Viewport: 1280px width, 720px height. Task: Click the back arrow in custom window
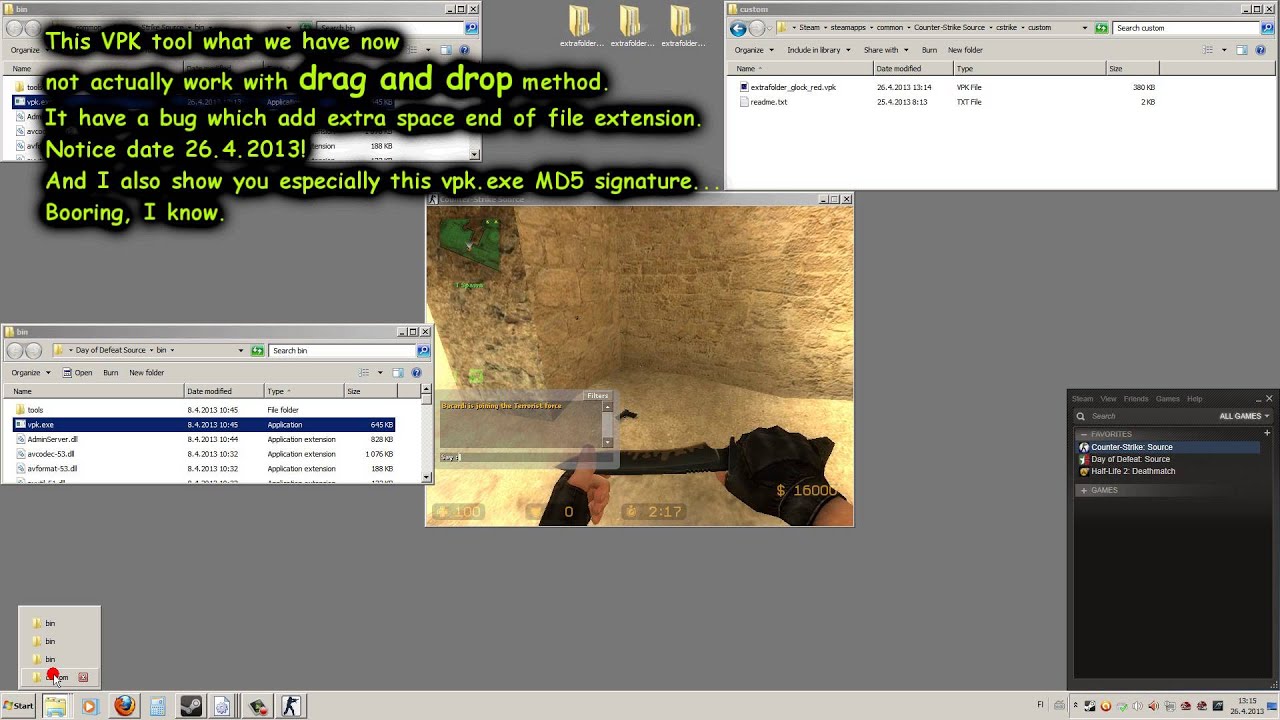click(738, 28)
